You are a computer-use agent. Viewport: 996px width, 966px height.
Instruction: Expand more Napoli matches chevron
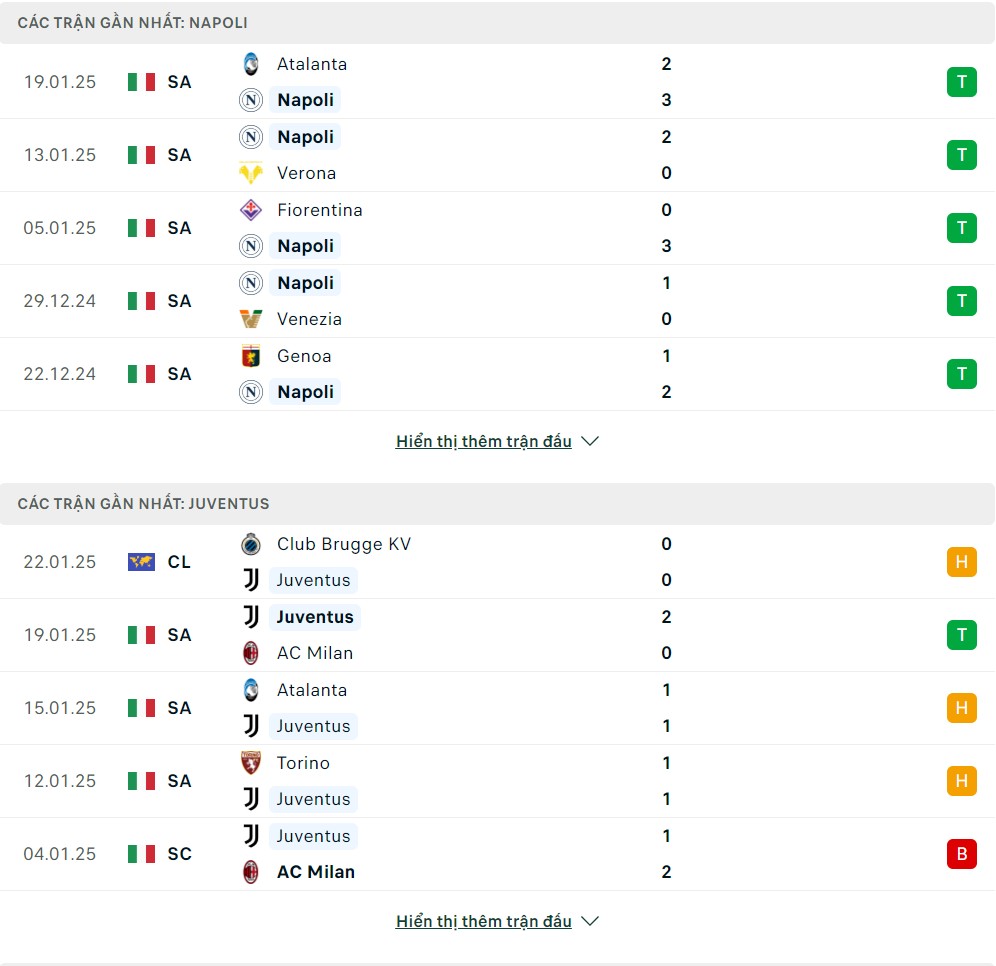590,441
